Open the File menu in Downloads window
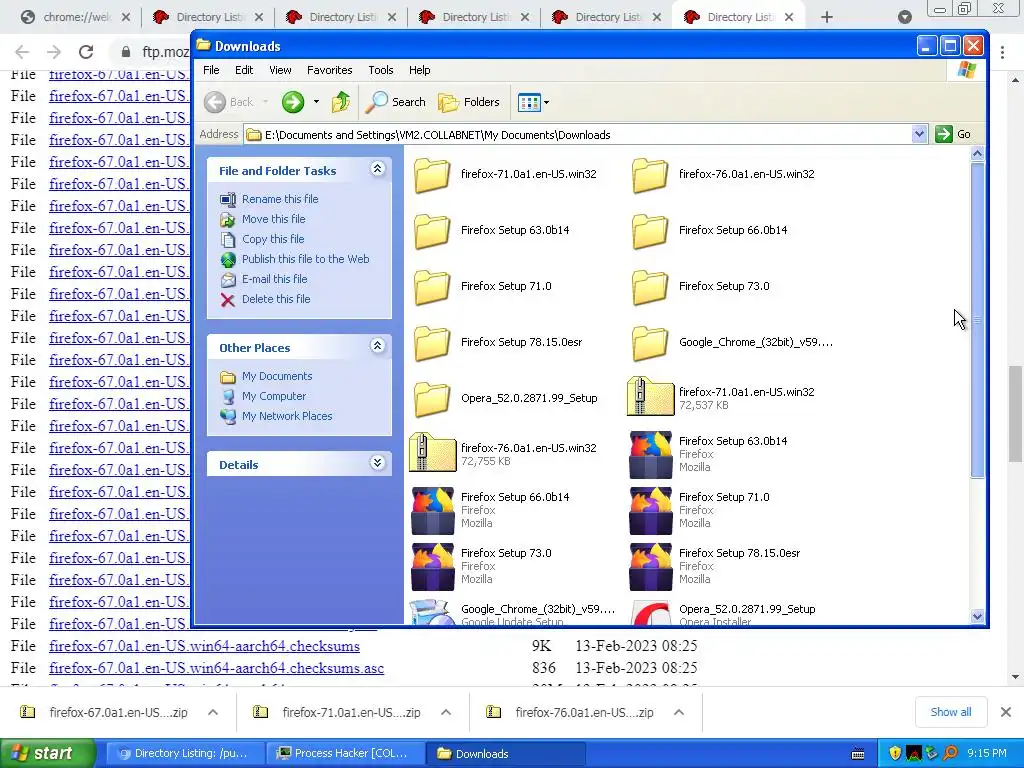Screen dimensions: 1024x768 211,70
